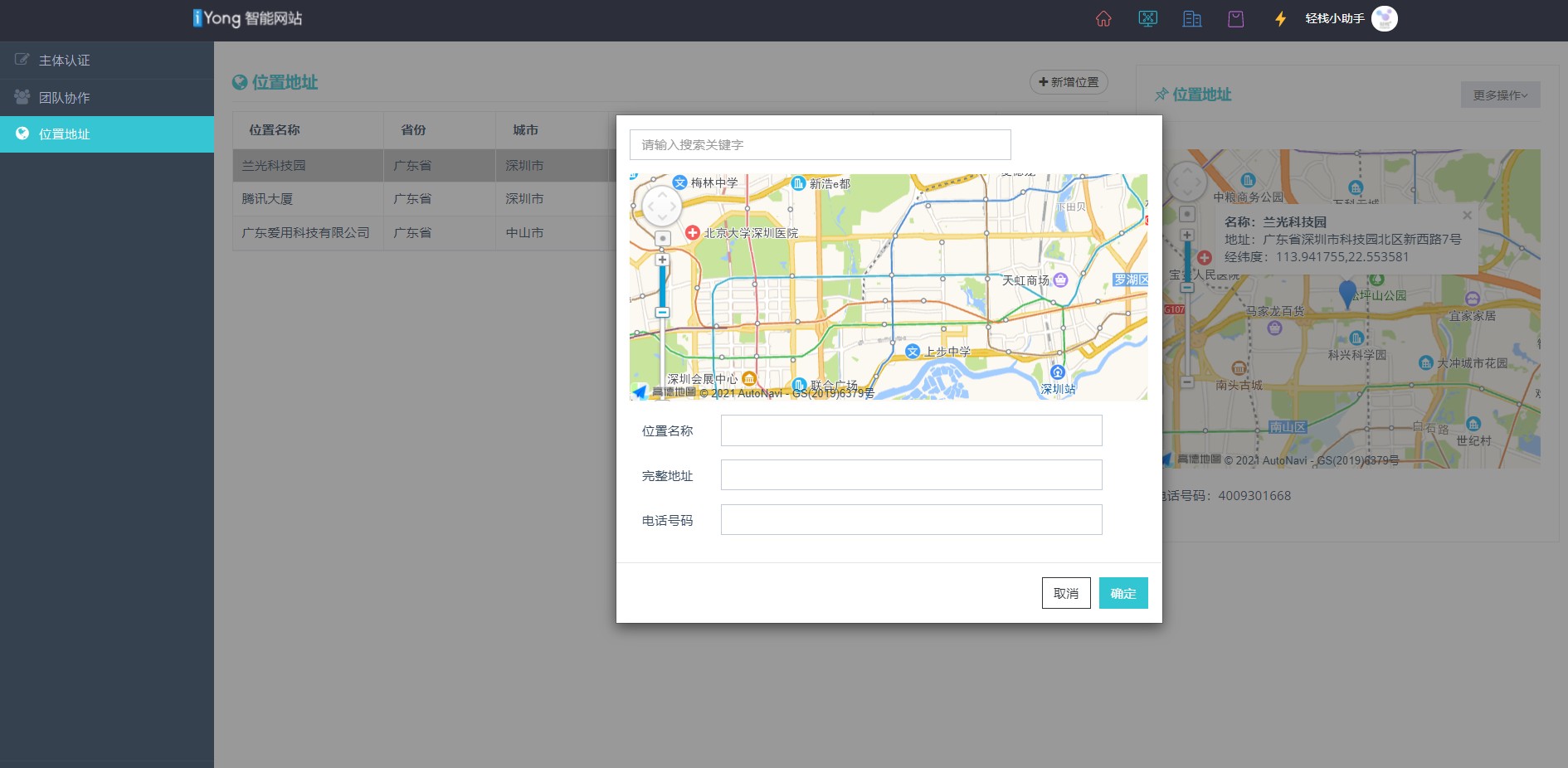Click 取消 to cancel the dialog
Screen dimensions: 1568x768
click(x=1066, y=593)
